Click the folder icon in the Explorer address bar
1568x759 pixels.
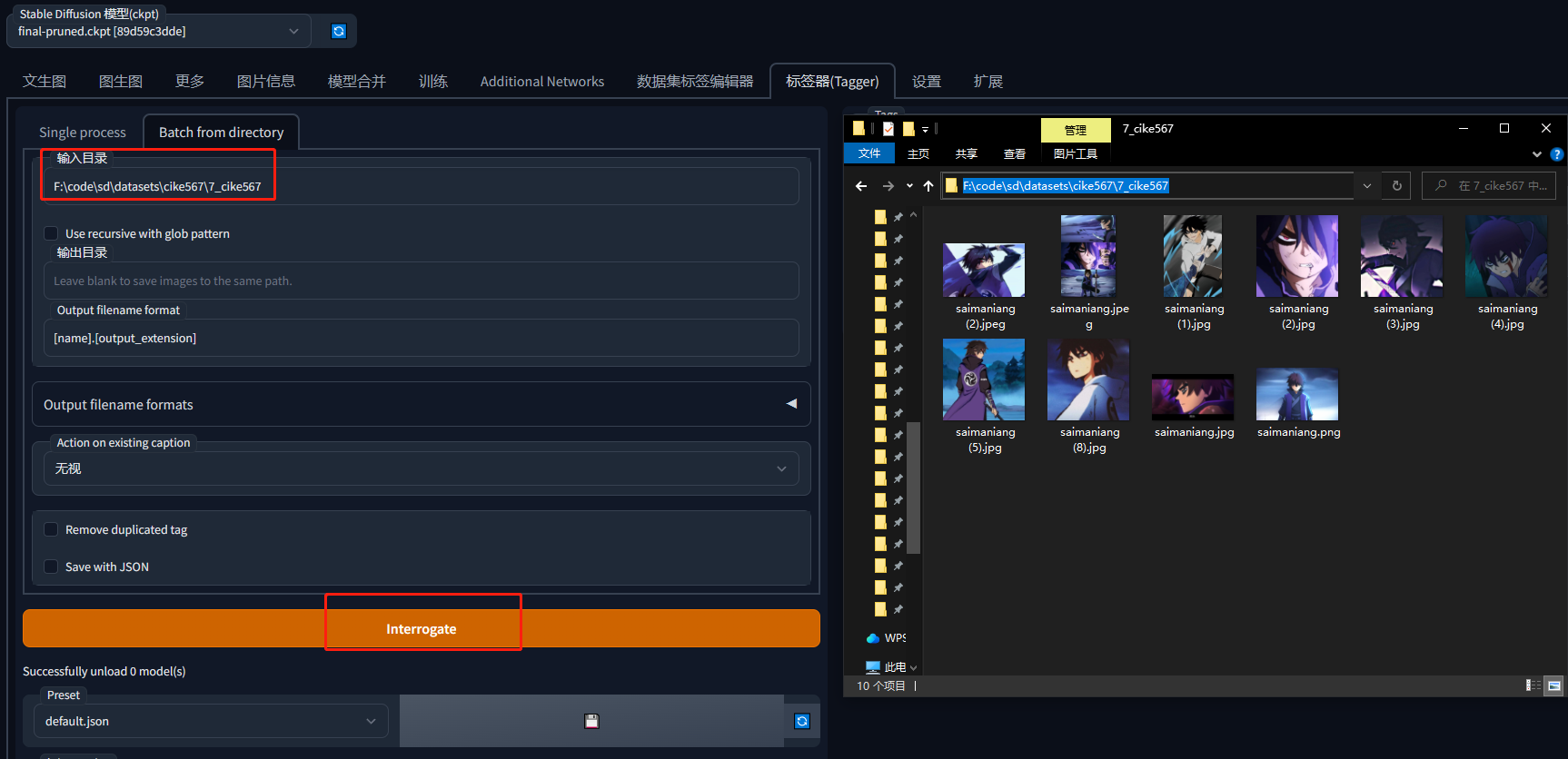point(952,186)
